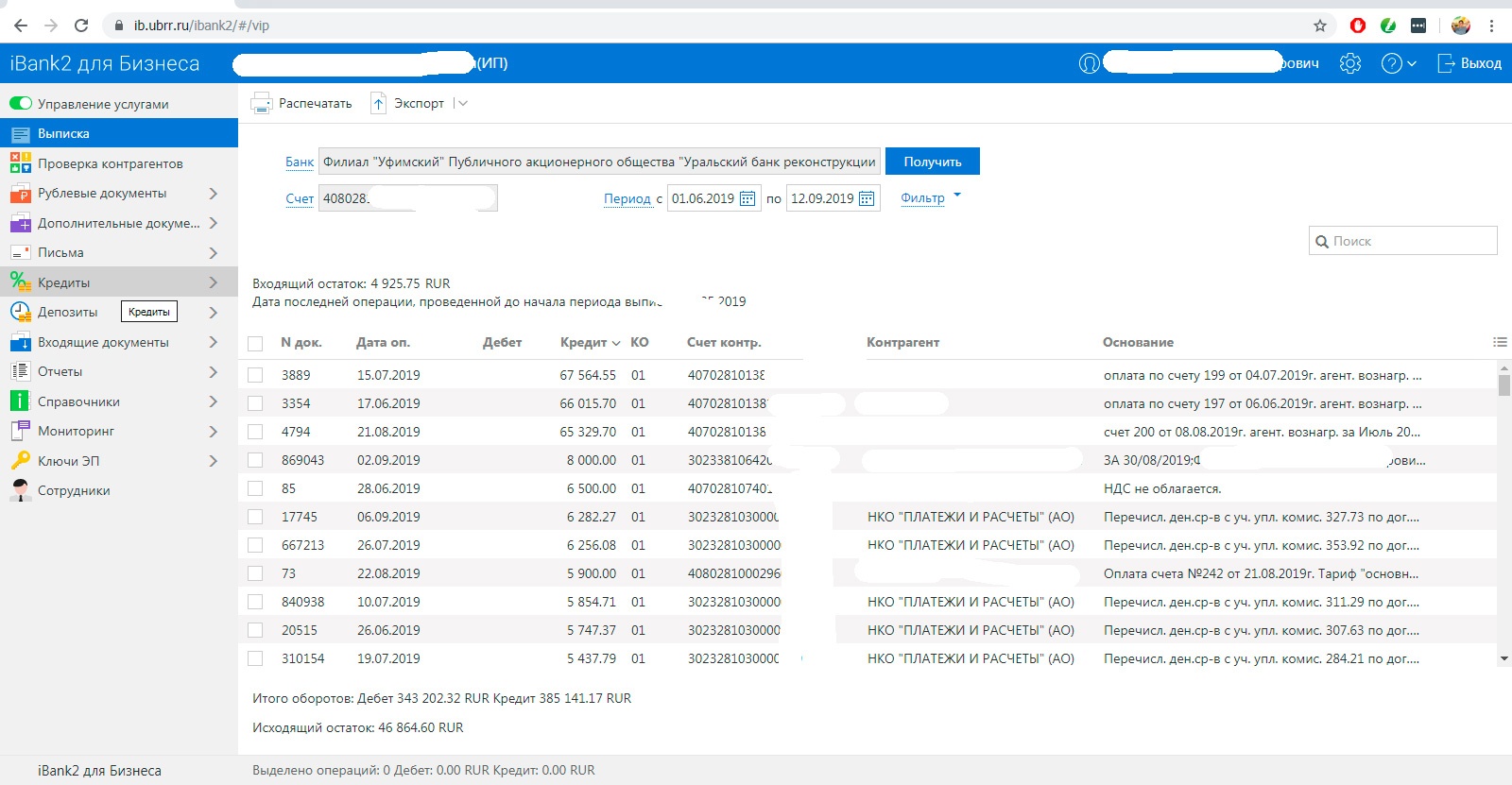Expand Рублевые документы submenu
This screenshot has width=1512, height=785.
click(213, 194)
